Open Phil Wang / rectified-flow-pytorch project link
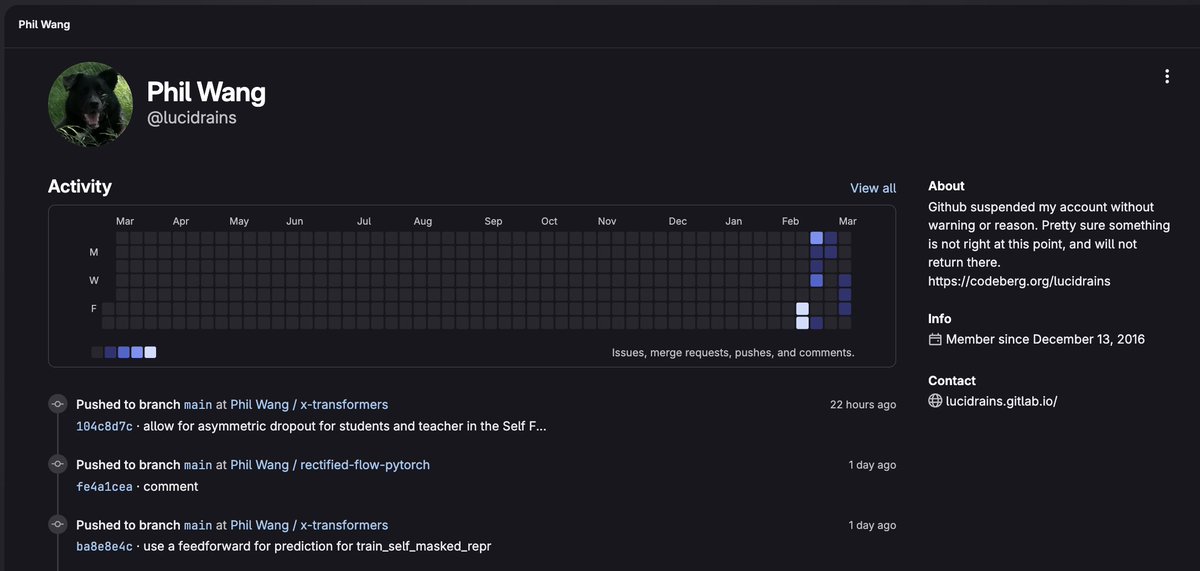This screenshot has width=1200, height=571. 330,465
